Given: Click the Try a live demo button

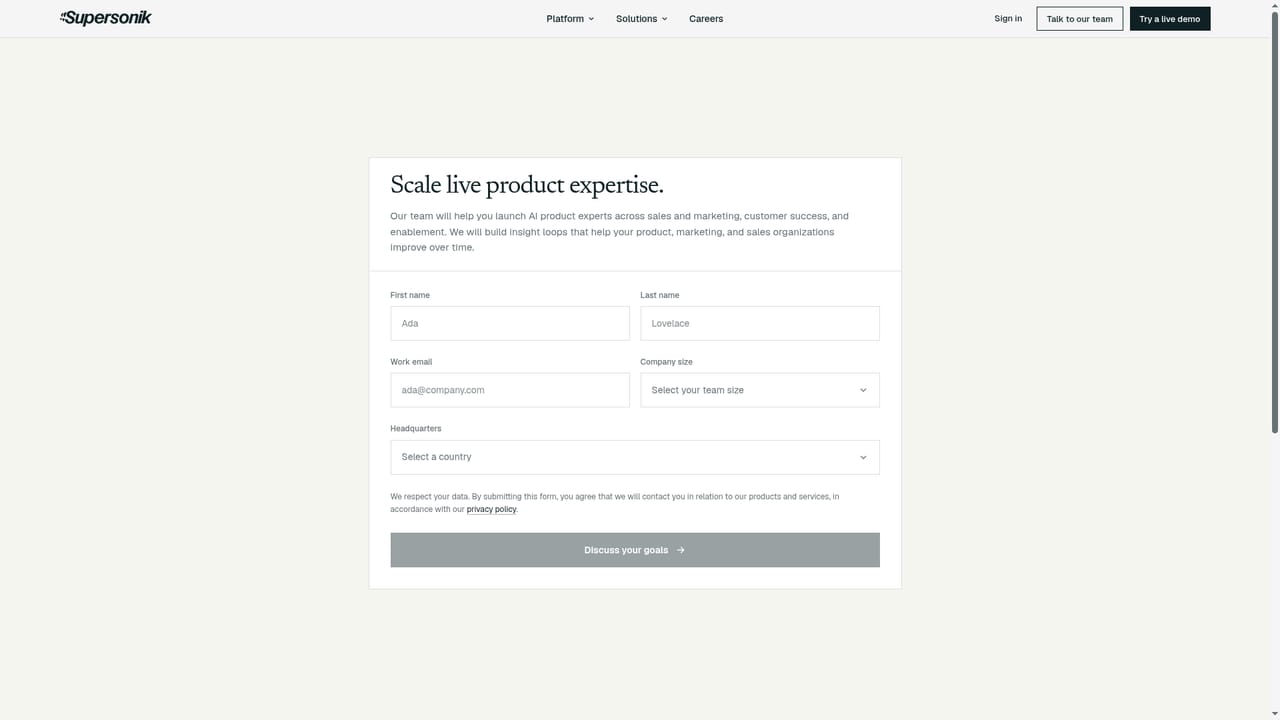Looking at the screenshot, I should pyautogui.click(x=1170, y=19).
